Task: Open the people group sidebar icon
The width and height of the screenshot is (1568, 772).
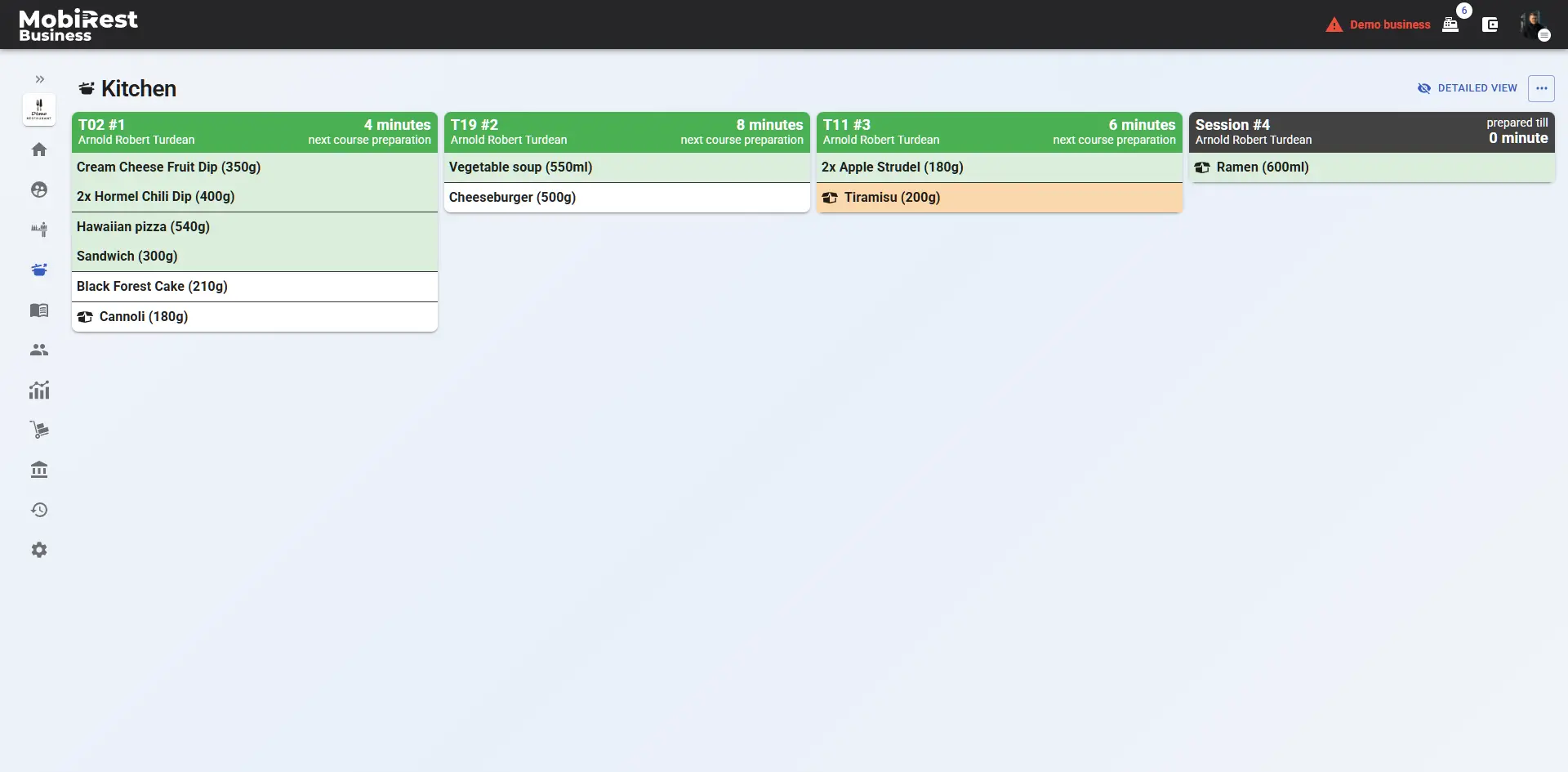Action: pyautogui.click(x=39, y=350)
